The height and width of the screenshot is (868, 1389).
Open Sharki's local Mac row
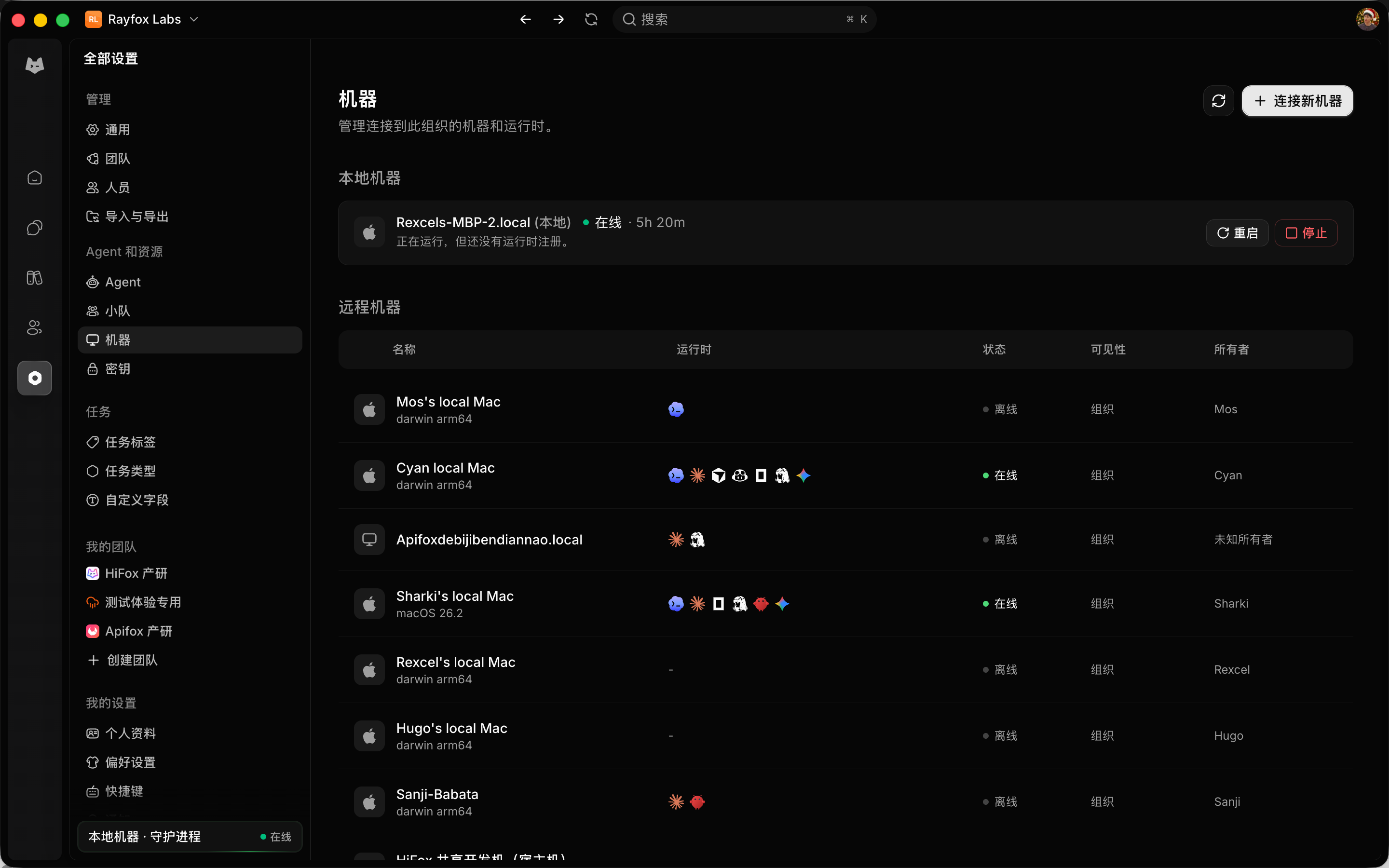(845, 604)
